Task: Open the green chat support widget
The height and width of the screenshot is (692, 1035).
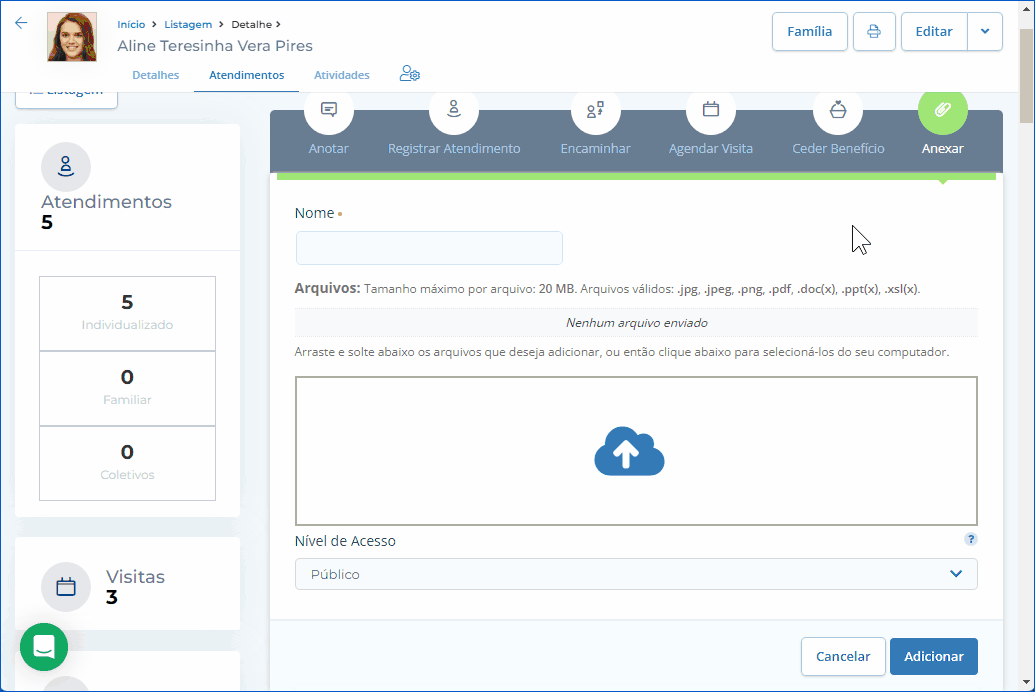Action: tap(44, 647)
